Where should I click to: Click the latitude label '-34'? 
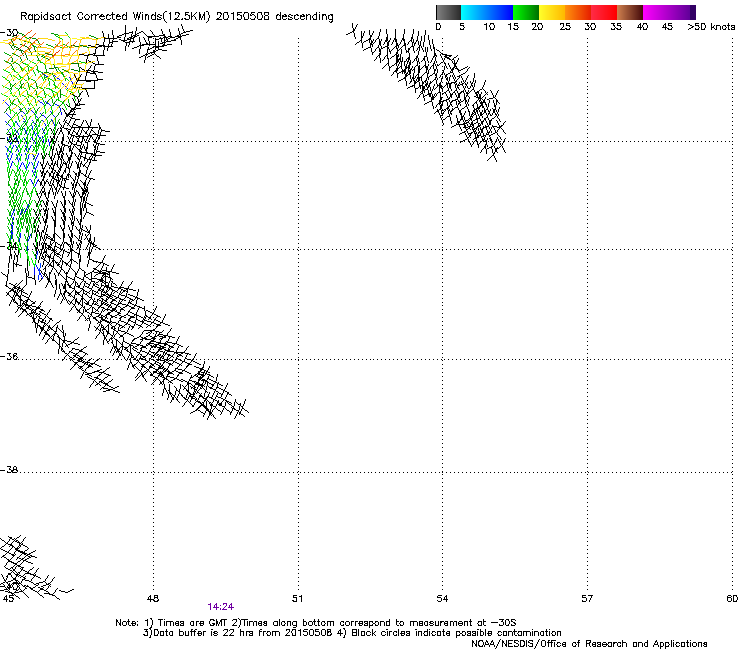(x=9, y=246)
